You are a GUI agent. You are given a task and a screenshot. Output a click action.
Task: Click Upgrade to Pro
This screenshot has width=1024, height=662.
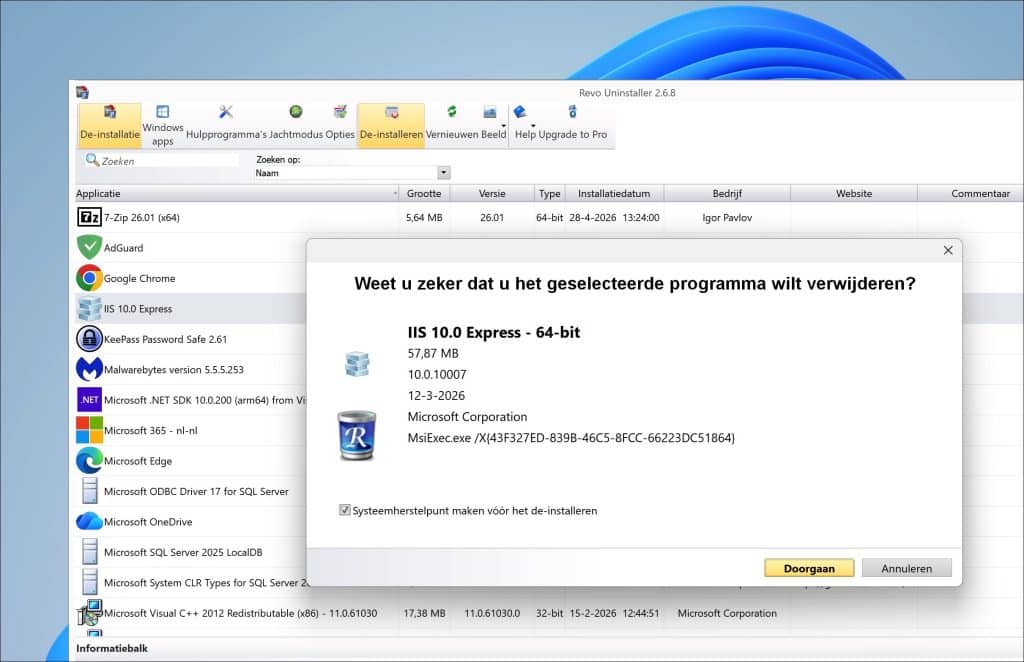(x=573, y=125)
